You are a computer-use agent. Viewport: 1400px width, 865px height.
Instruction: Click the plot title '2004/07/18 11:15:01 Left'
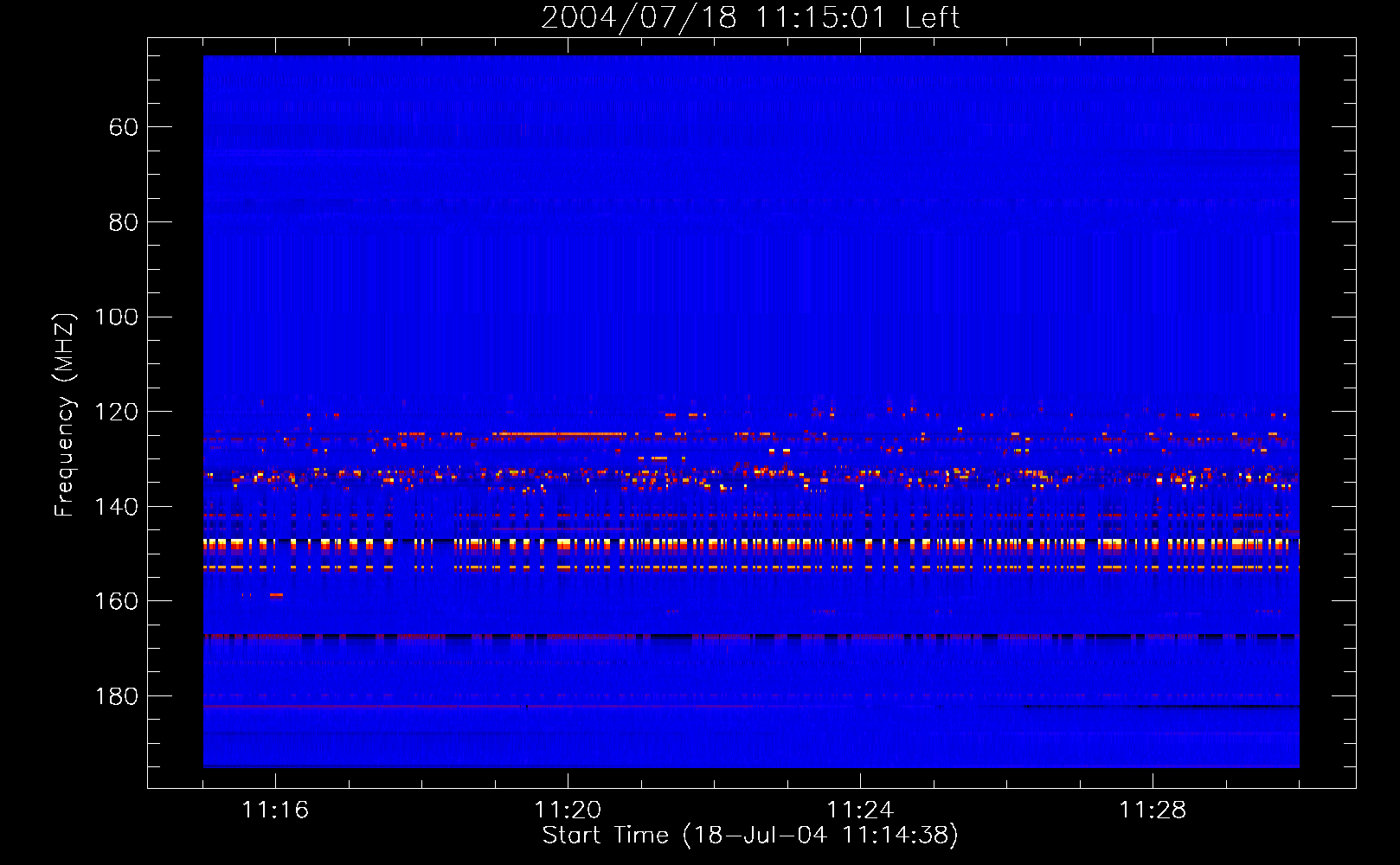click(x=750, y=17)
